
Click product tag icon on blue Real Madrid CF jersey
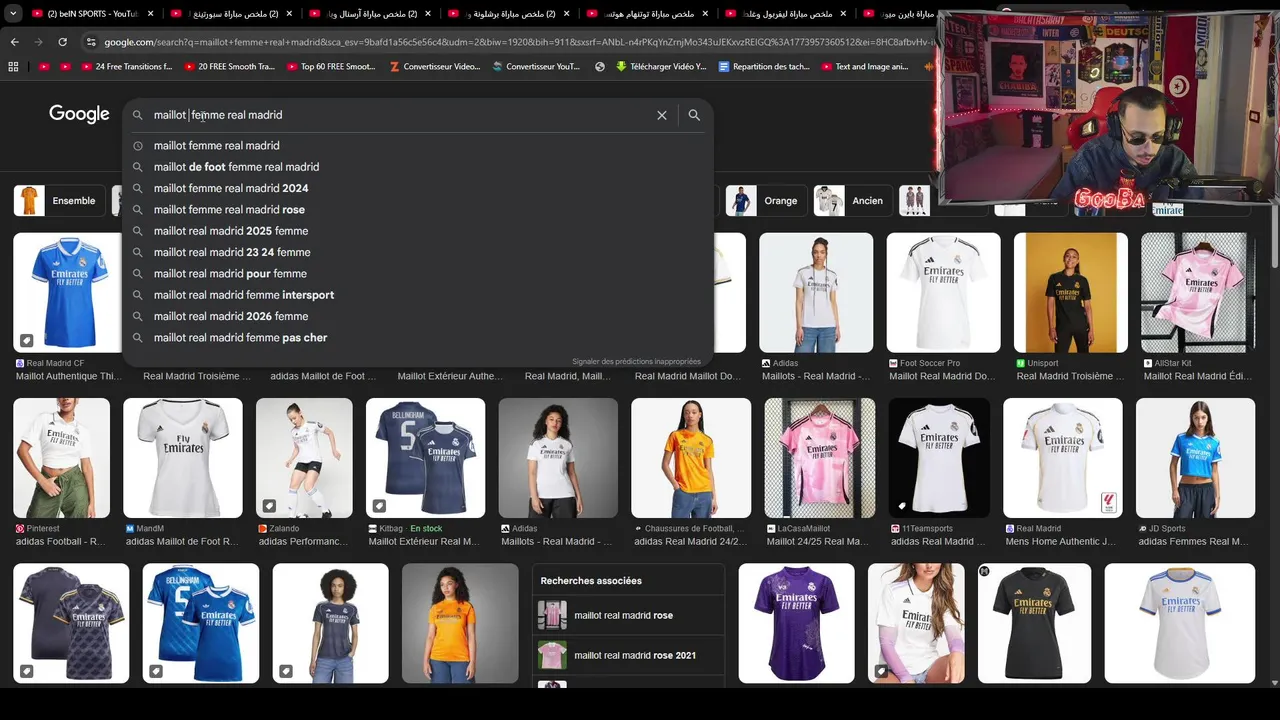click(27, 340)
